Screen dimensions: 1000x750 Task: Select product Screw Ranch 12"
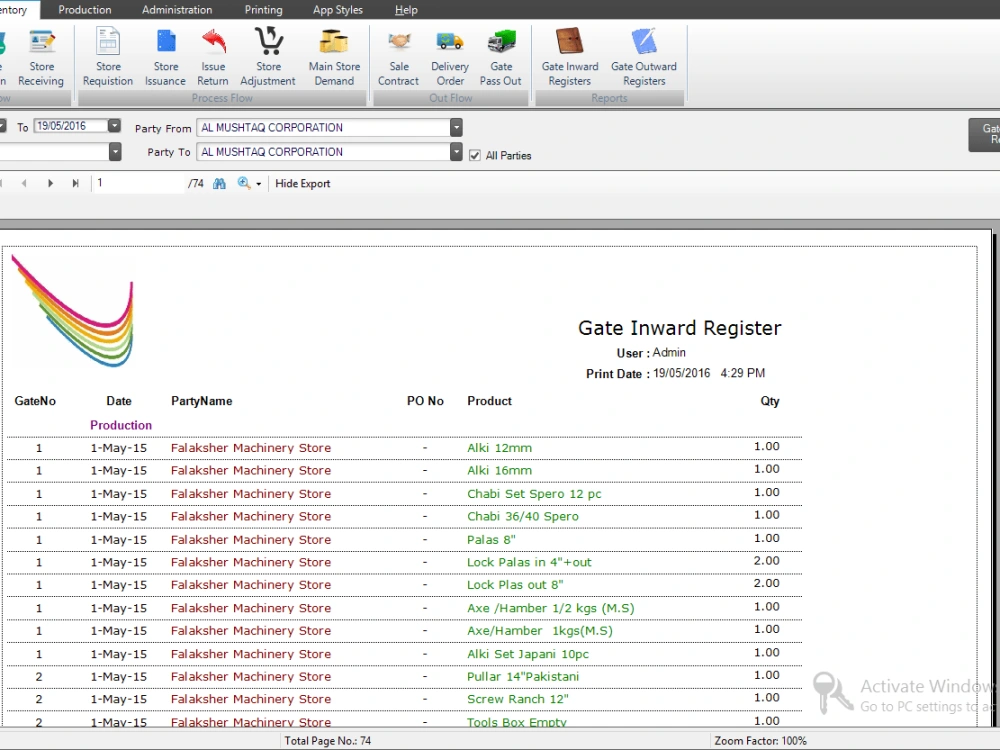tap(517, 699)
